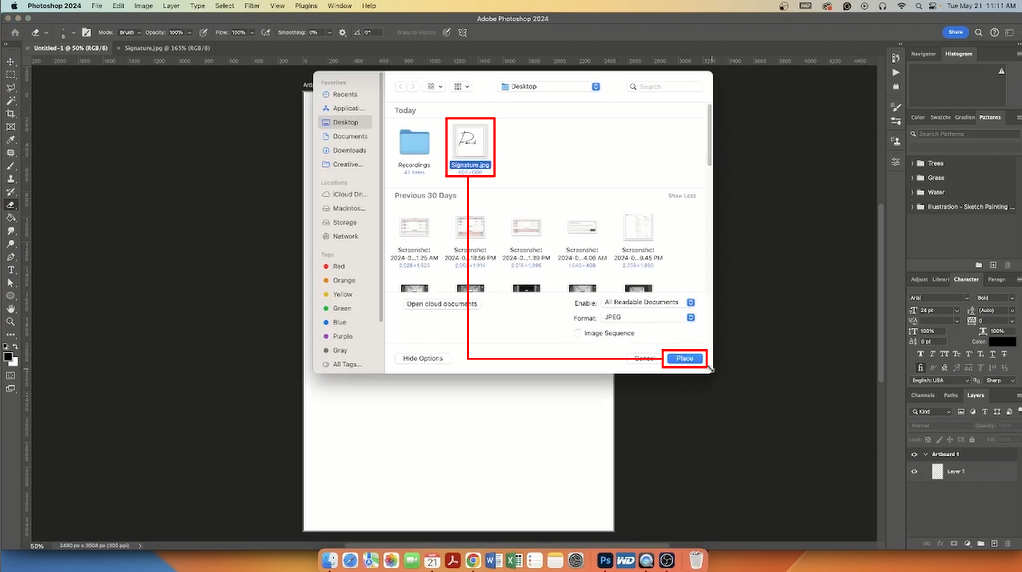Toggle pressure for opacity icon

click(x=203, y=33)
